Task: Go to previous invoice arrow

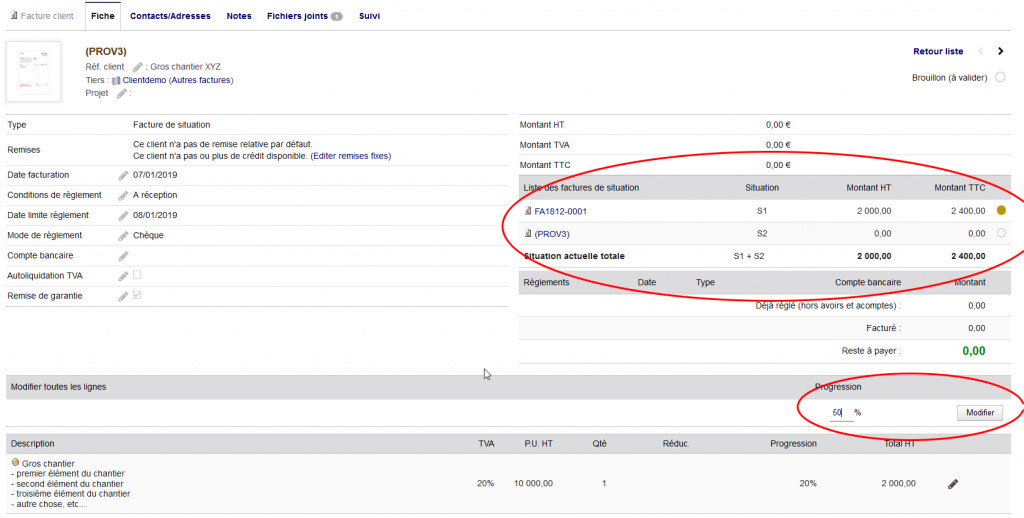Action: click(980, 51)
